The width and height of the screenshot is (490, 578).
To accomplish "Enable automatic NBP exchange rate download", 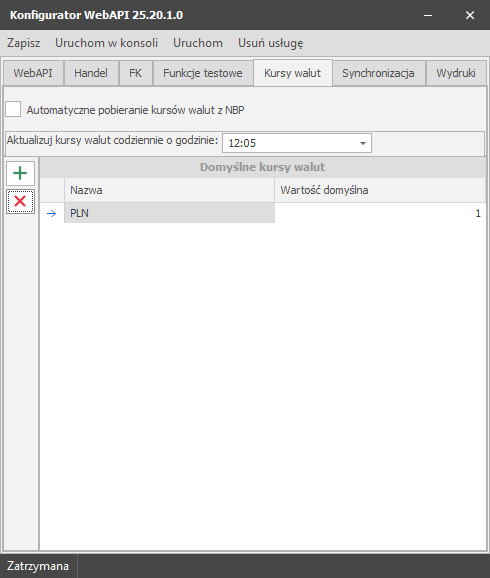I will (x=13, y=109).
